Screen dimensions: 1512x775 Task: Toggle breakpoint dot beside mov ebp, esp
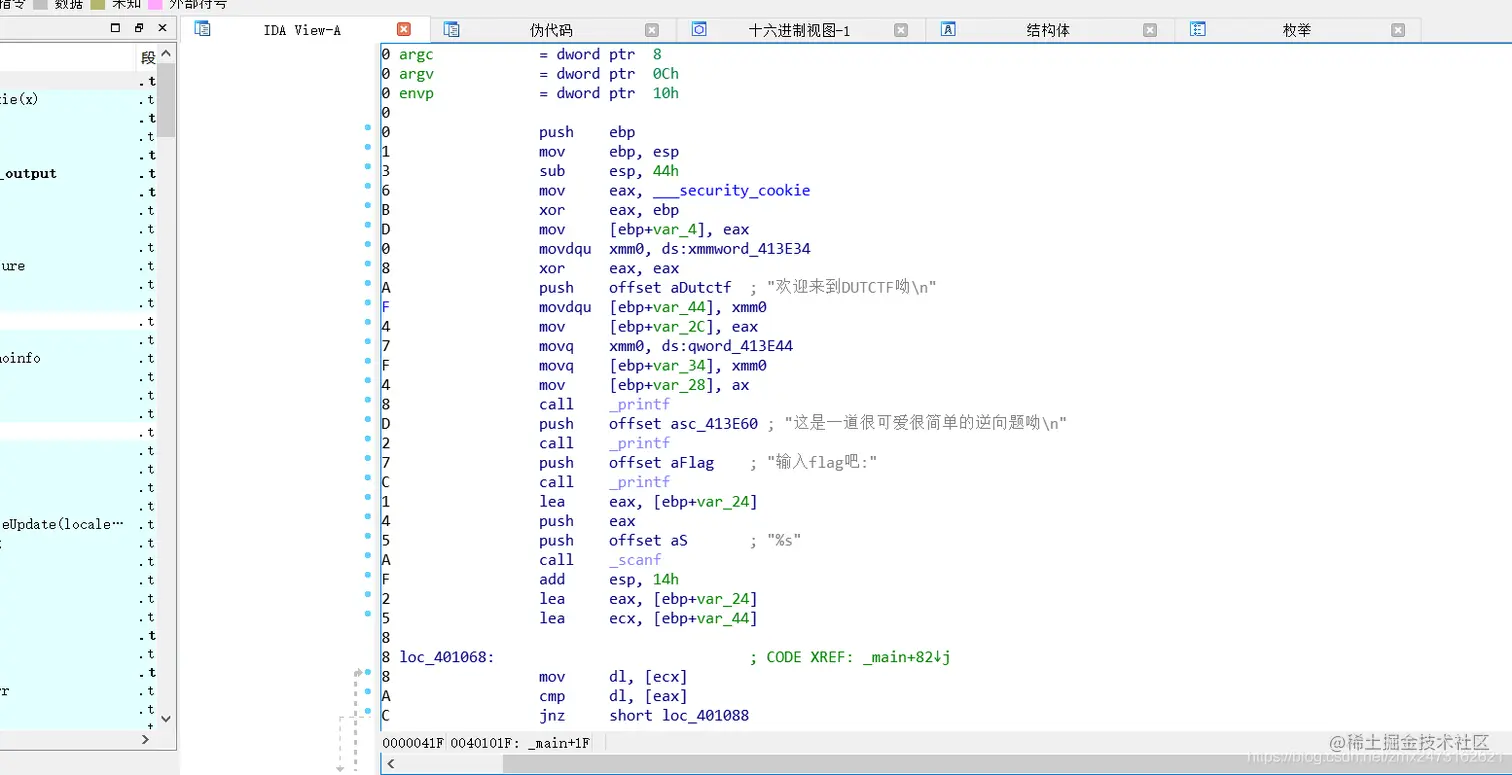(x=368, y=147)
